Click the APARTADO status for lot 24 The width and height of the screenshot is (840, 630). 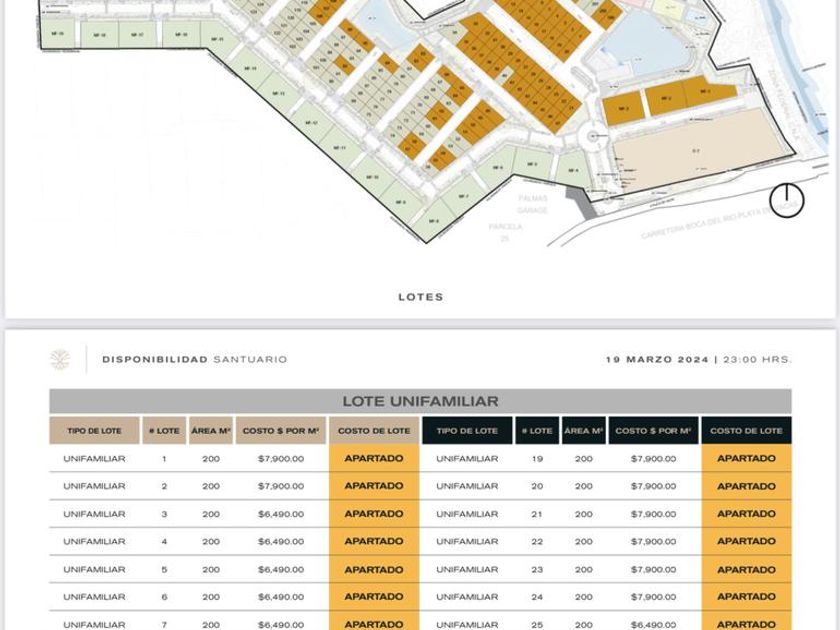click(746, 597)
